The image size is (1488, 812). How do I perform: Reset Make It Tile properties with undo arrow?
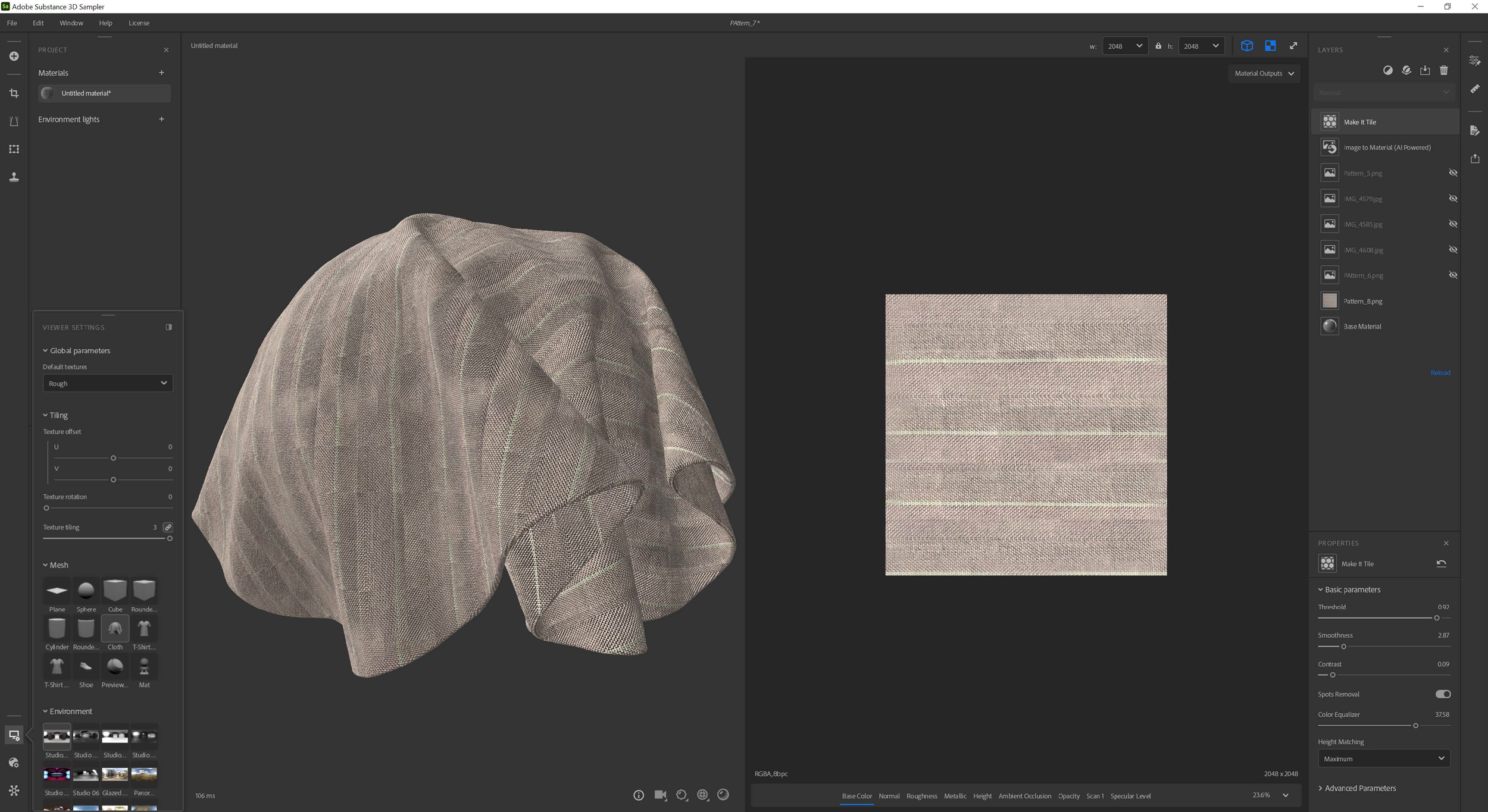(x=1441, y=563)
